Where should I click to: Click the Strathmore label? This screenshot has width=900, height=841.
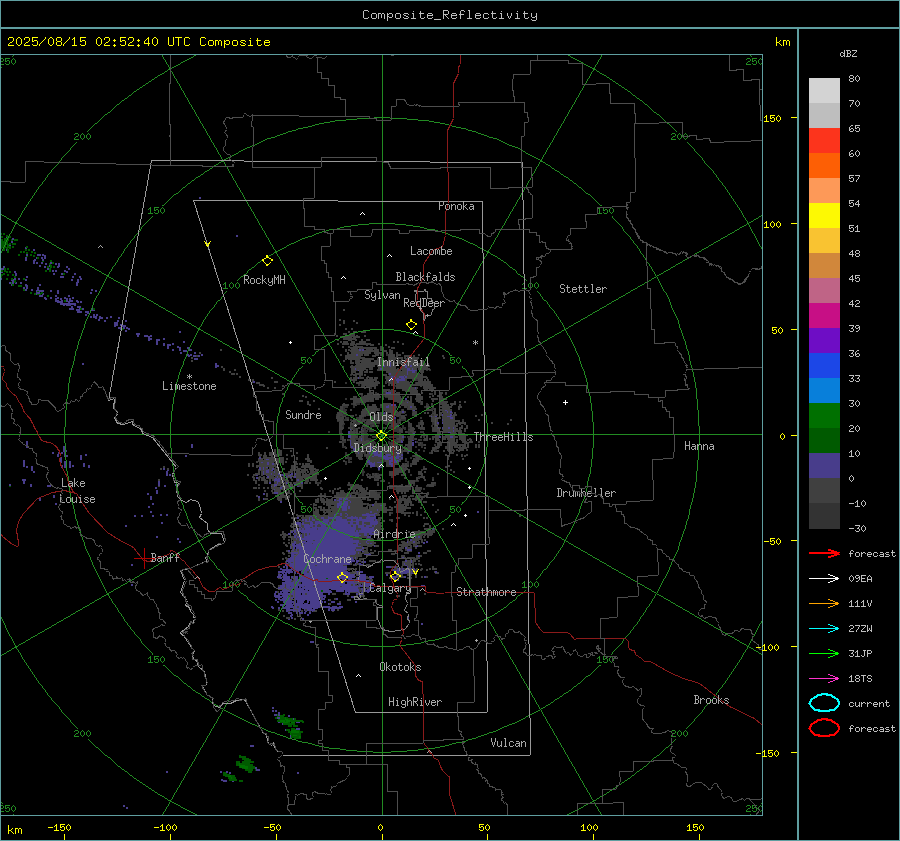(x=486, y=592)
